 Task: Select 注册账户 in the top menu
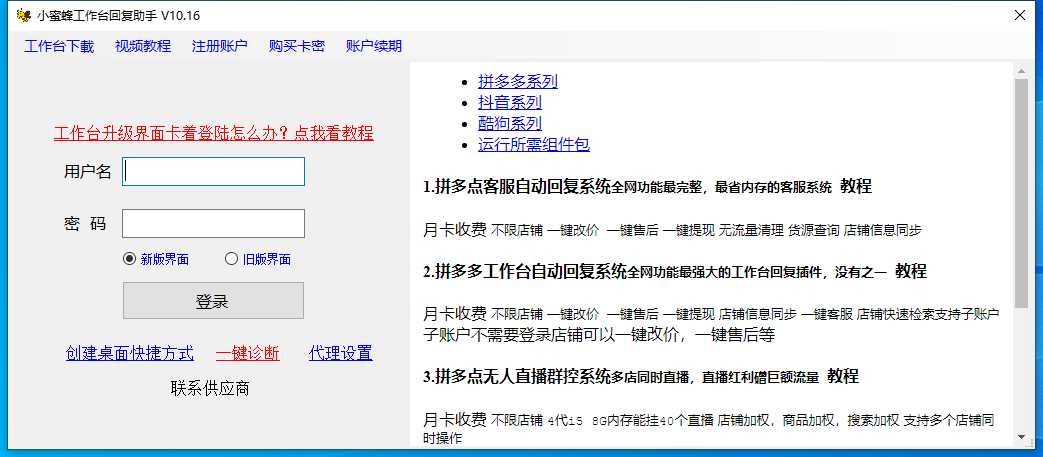219,46
